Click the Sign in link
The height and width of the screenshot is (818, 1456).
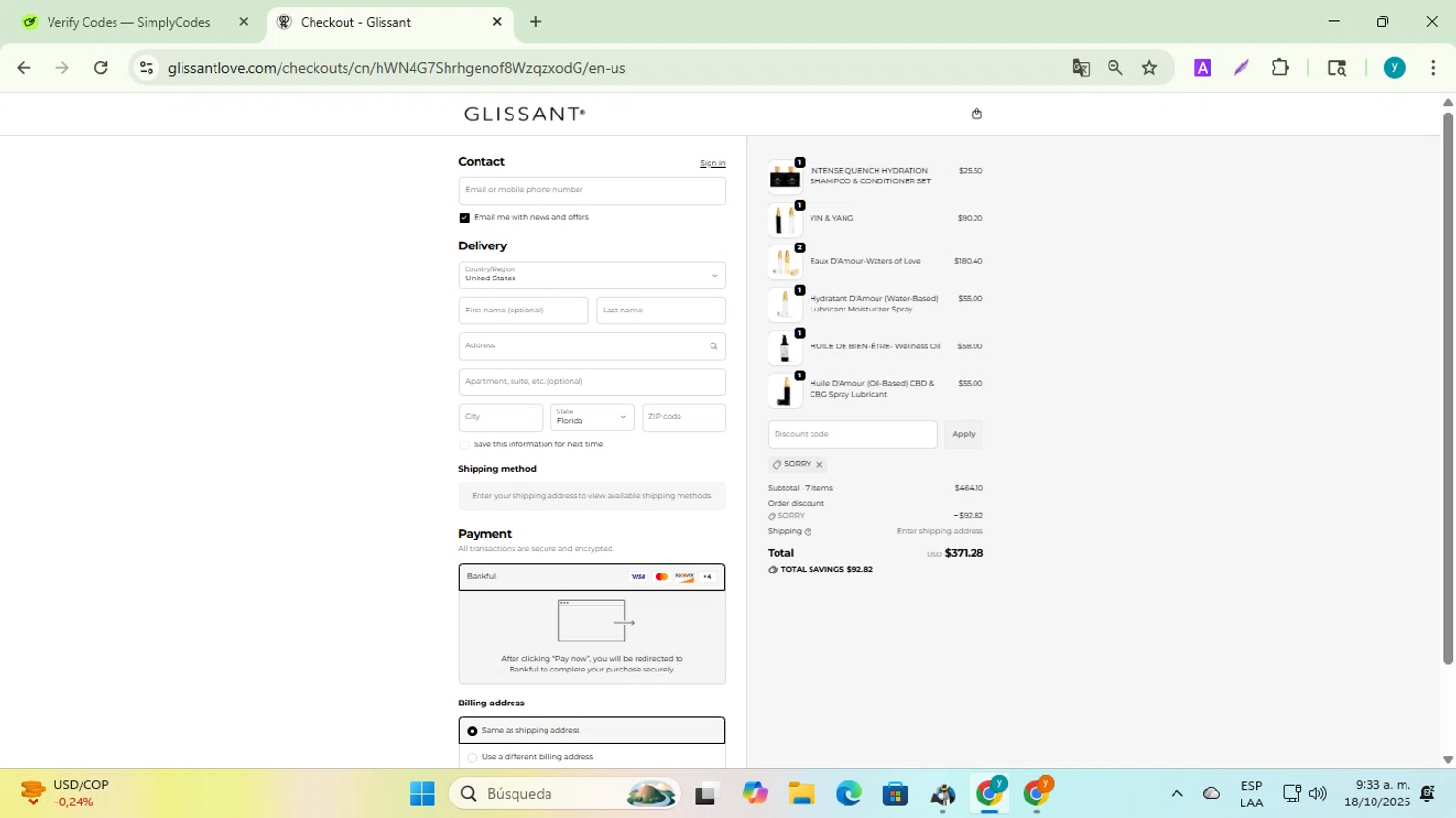click(x=712, y=163)
